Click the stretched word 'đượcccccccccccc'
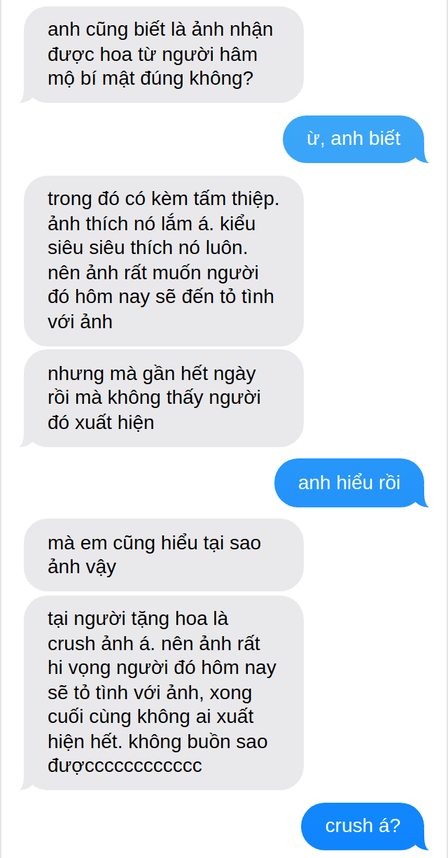Viewport: 448px width, 858px height. (125, 766)
